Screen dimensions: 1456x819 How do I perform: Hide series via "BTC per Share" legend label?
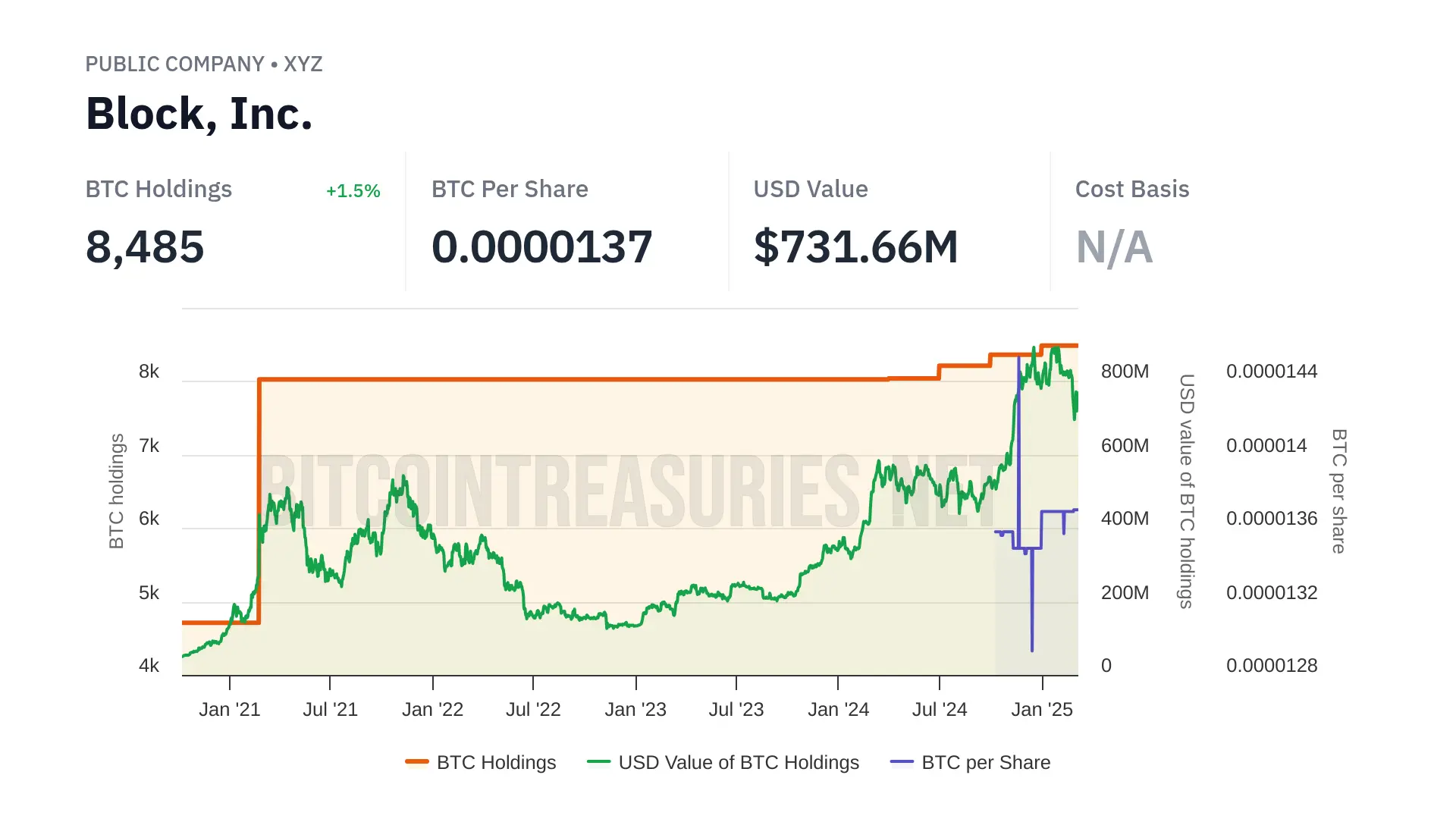(x=986, y=762)
